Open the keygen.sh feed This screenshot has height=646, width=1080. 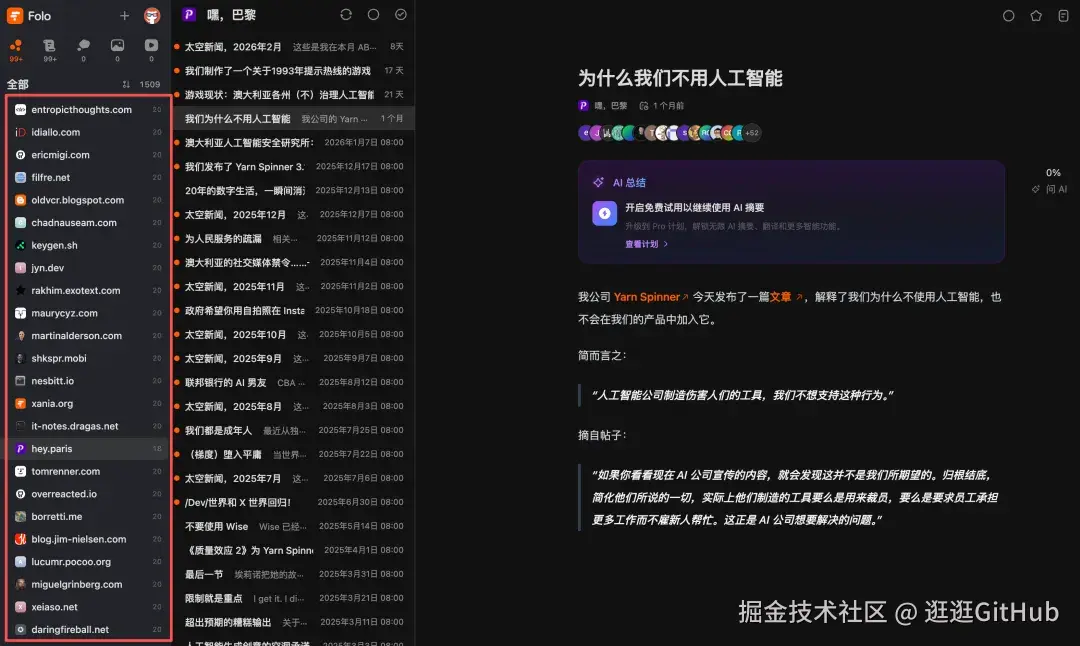[x=87, y=245]
